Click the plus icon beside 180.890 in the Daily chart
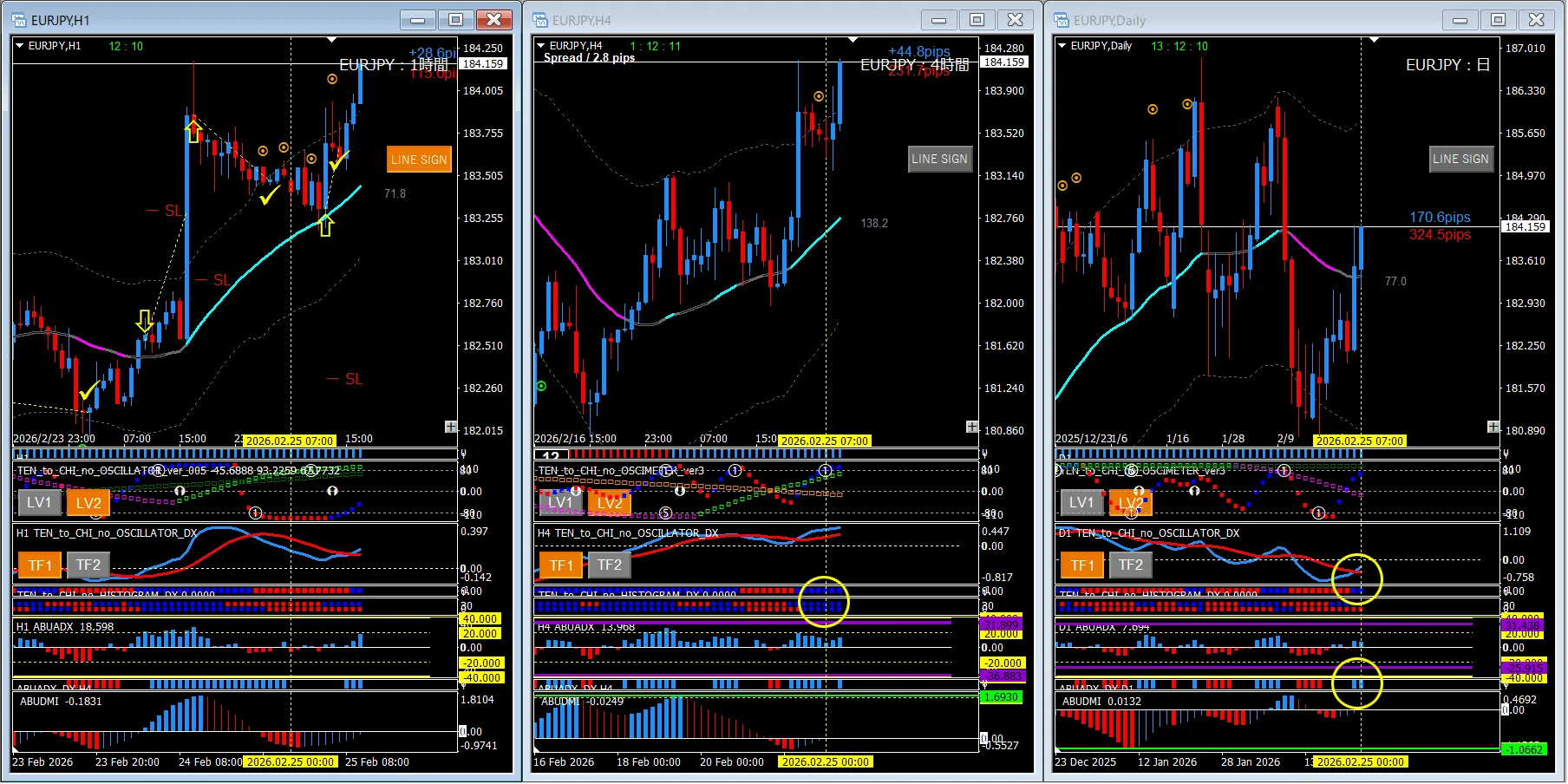1568x784 pixels. tap(1493, 427)
